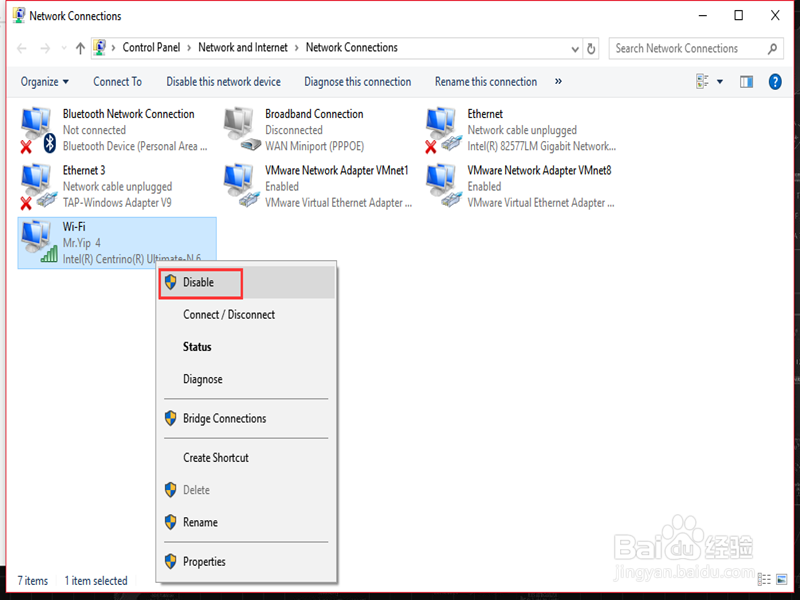Click the Network Connections title bar icon

point(19,15)
